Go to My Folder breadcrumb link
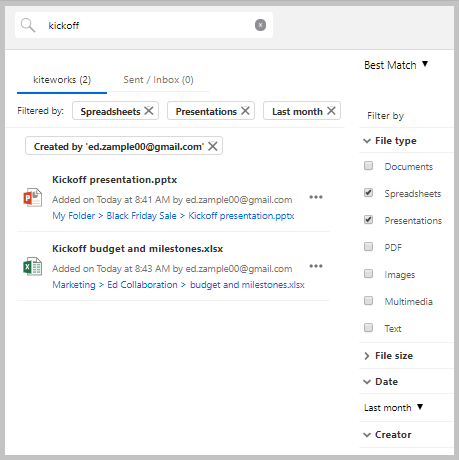460x460 pixels. tap(74, 216)
